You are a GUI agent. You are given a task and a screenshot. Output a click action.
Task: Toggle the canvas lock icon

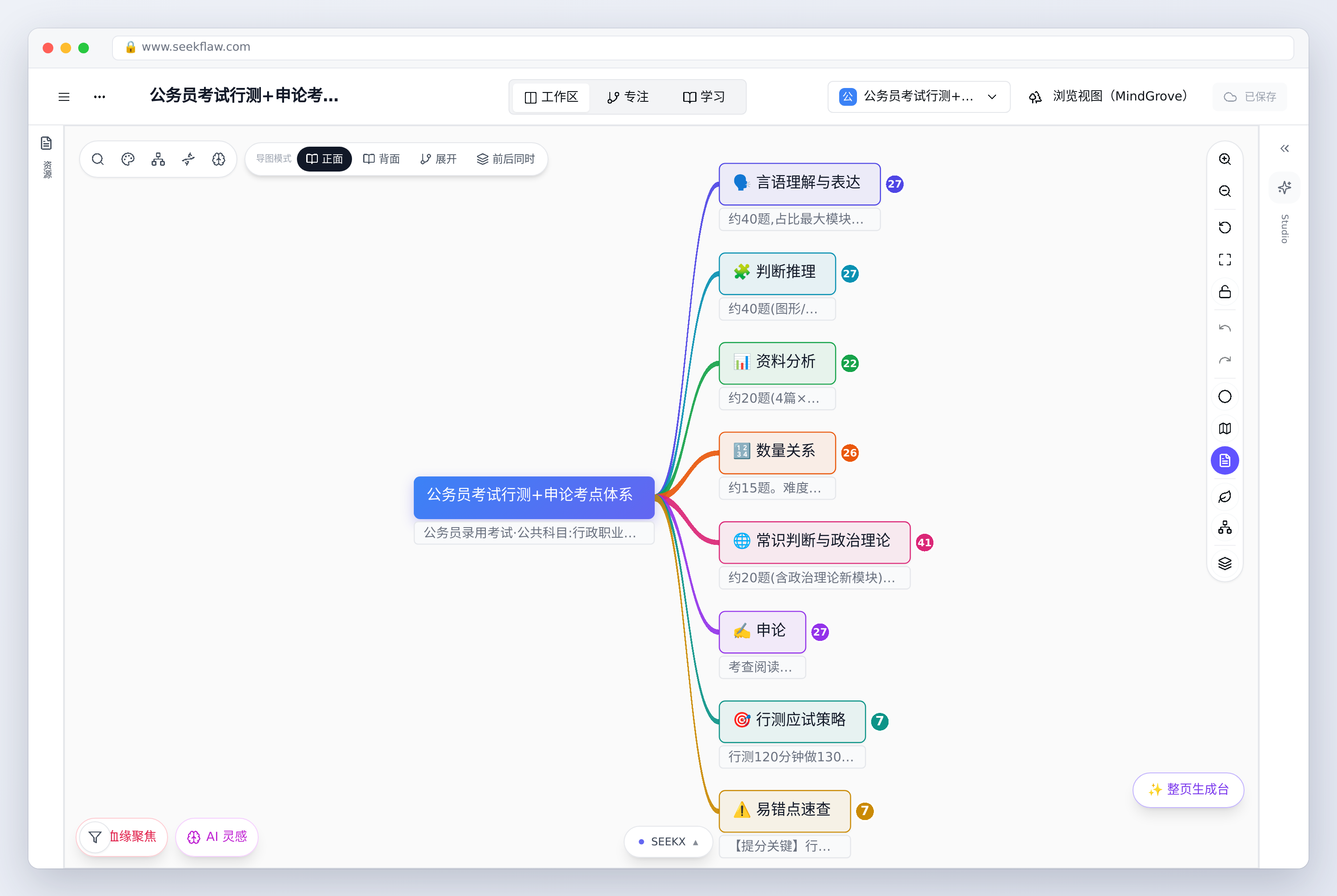point(1225,292)
